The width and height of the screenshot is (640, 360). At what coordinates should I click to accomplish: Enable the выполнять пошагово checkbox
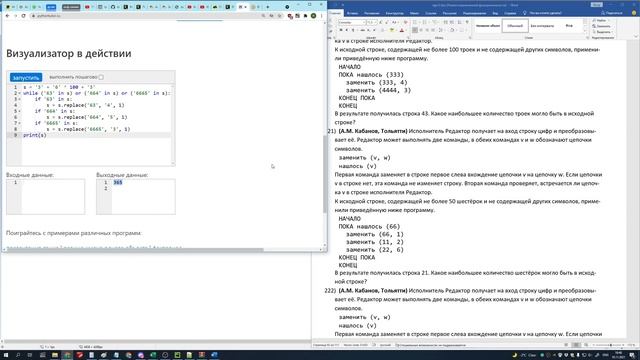click(x=101, y=77)
